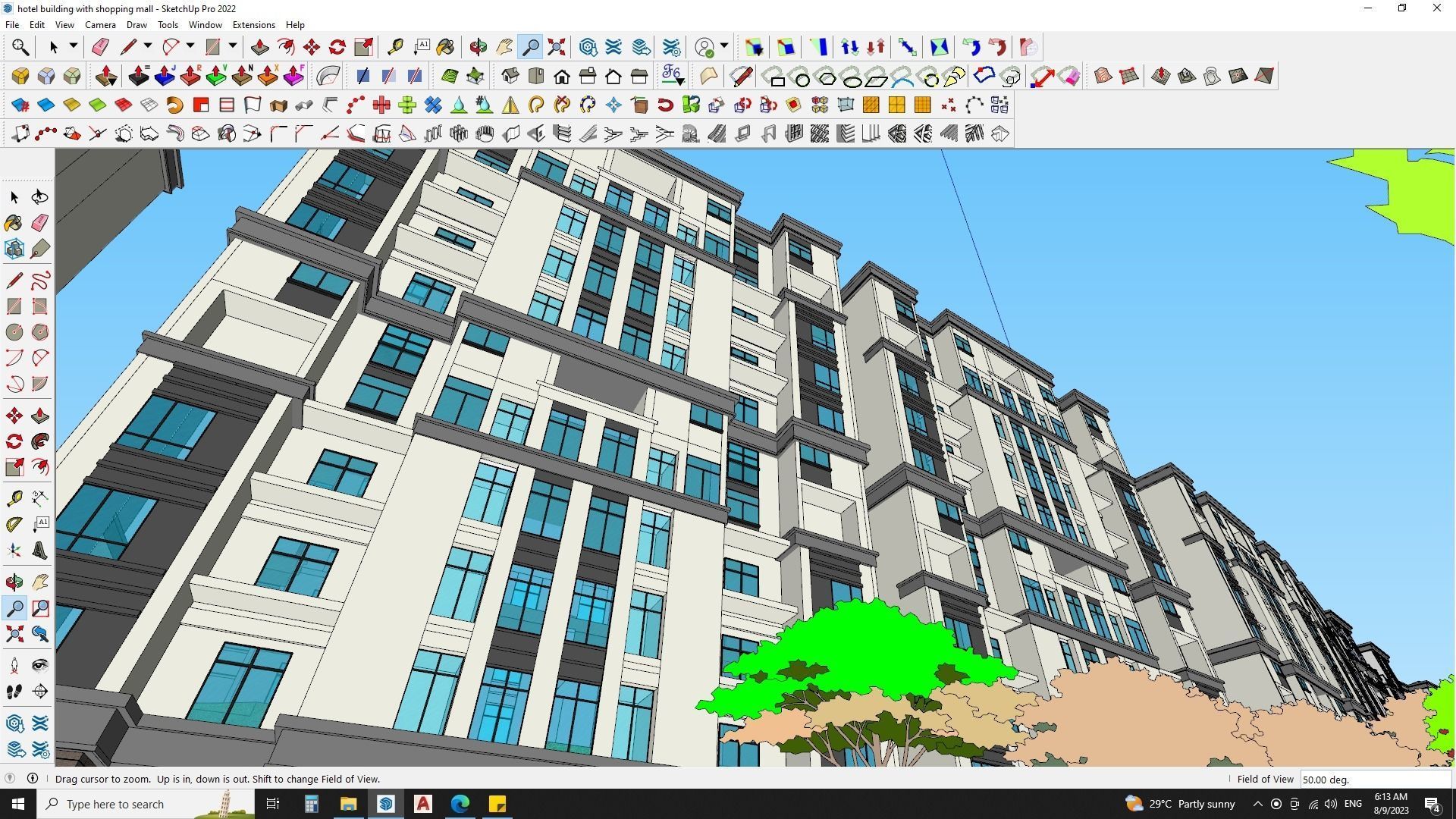Screen dimensions: 1456x819
Task: Open the Line tool dropdown arrow
Action: tap(148, 46)
